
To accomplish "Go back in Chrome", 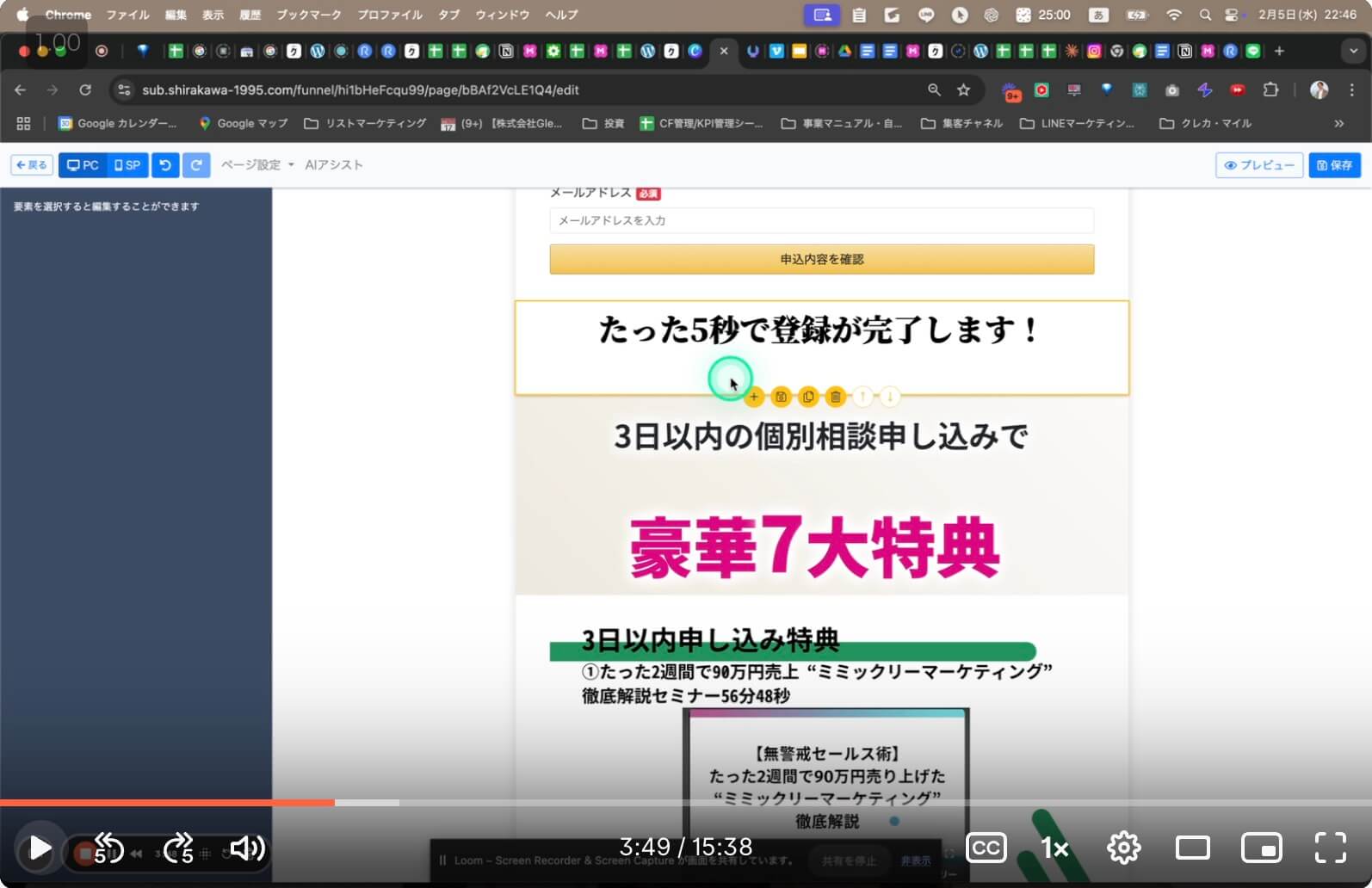I will 21,89.
